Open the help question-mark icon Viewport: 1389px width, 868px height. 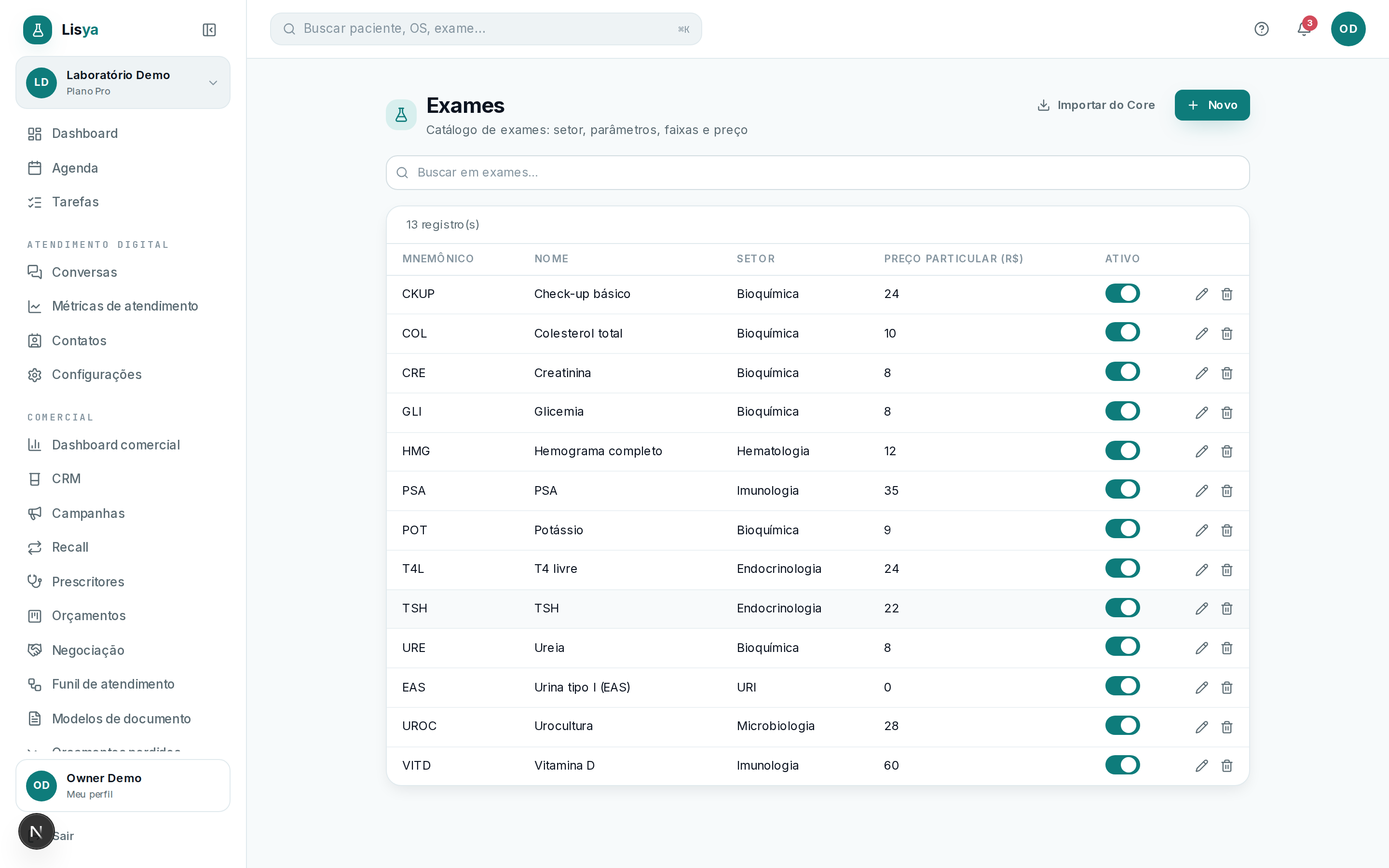click(x=1261, y=29)
